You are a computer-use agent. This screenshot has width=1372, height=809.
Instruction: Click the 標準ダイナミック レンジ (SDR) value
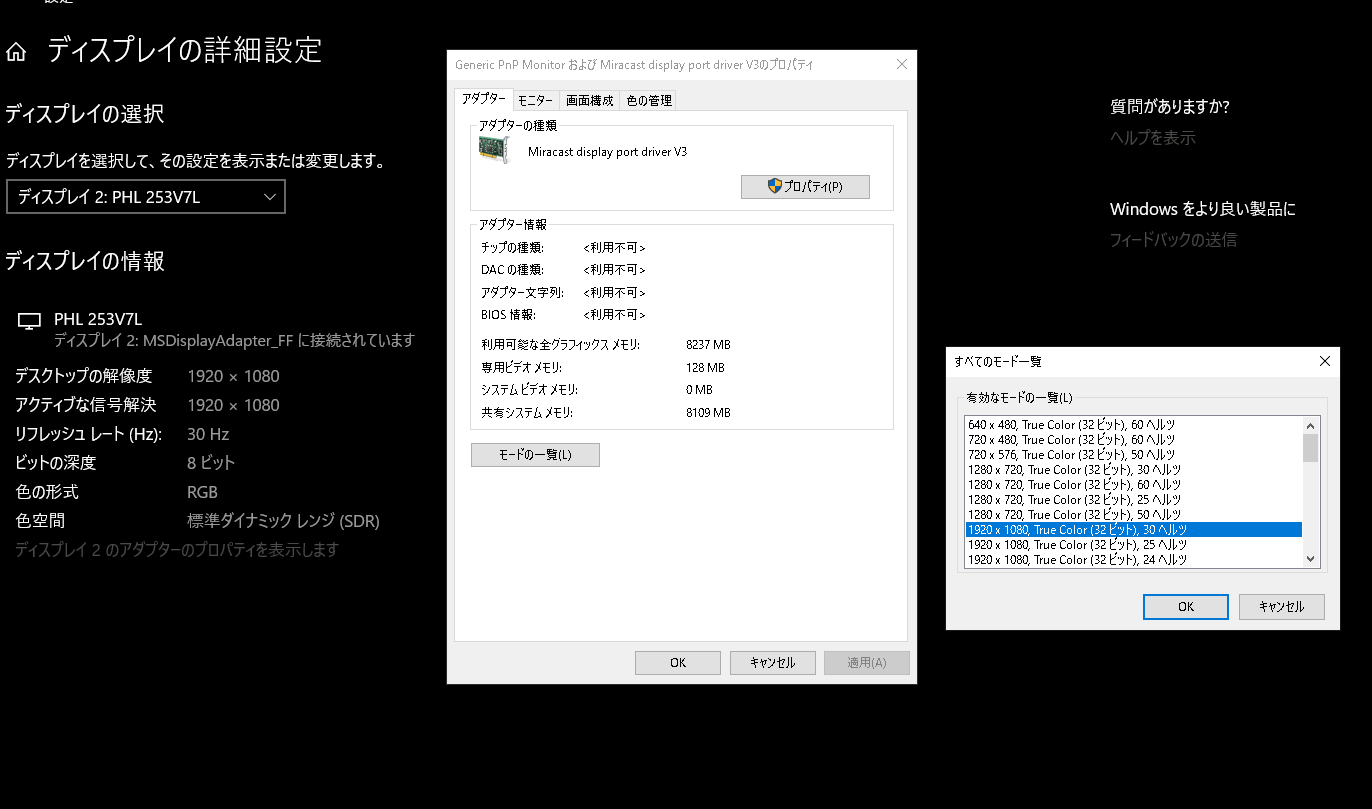[x=283, y=521]
